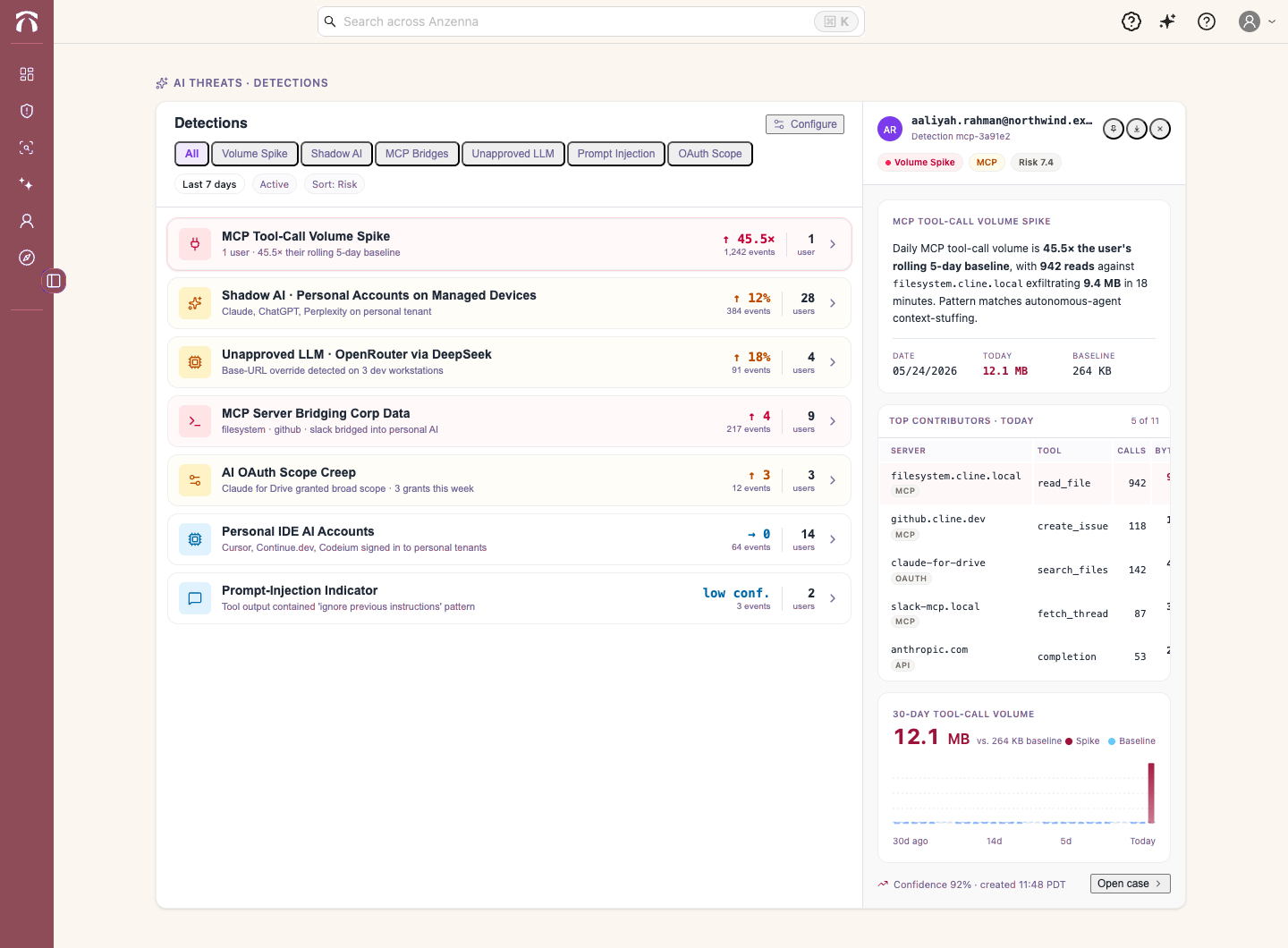Screen dimensions: 1288x948
Task: Open the Last 7 days filter
Action: point(209,184)
